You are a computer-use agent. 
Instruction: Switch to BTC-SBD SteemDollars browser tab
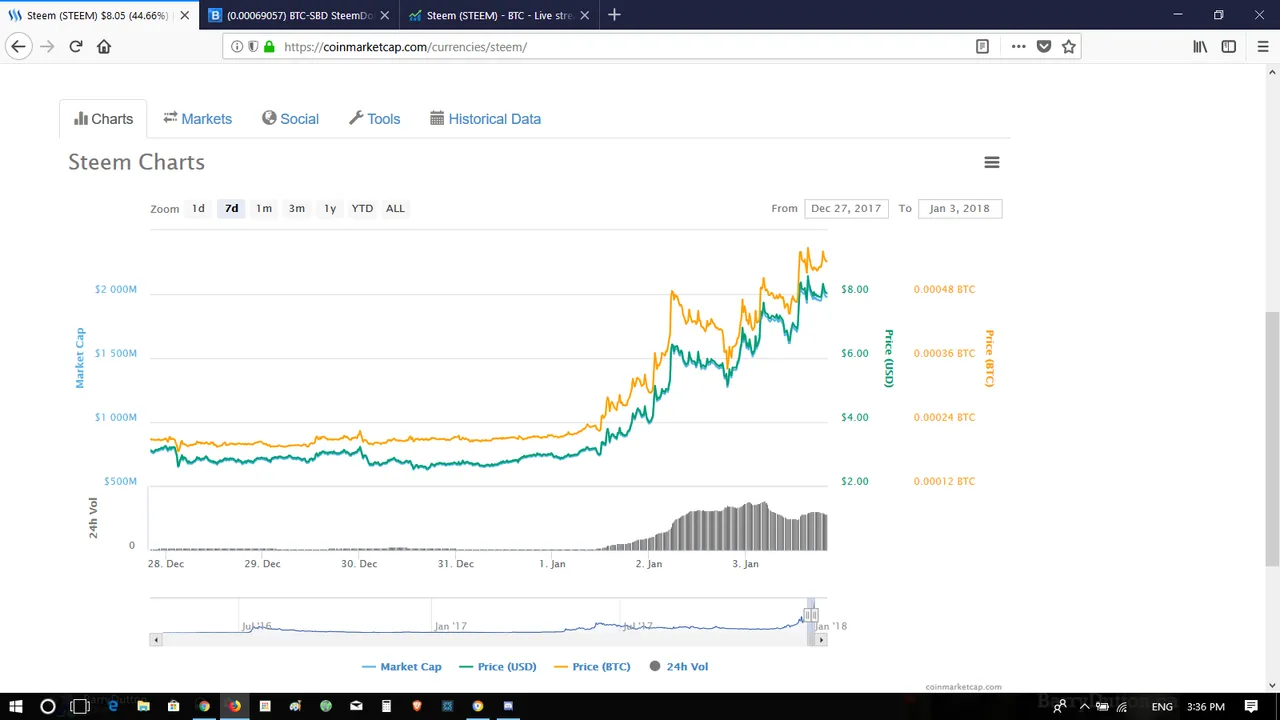click(299, 15)
